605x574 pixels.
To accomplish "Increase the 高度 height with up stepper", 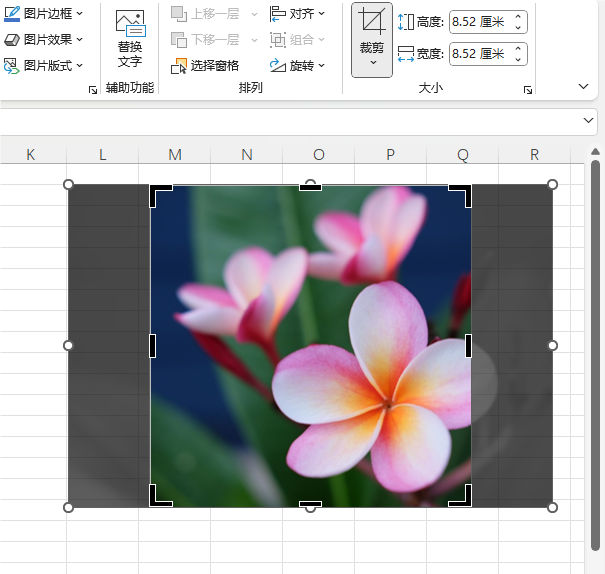I will point(518,17).
